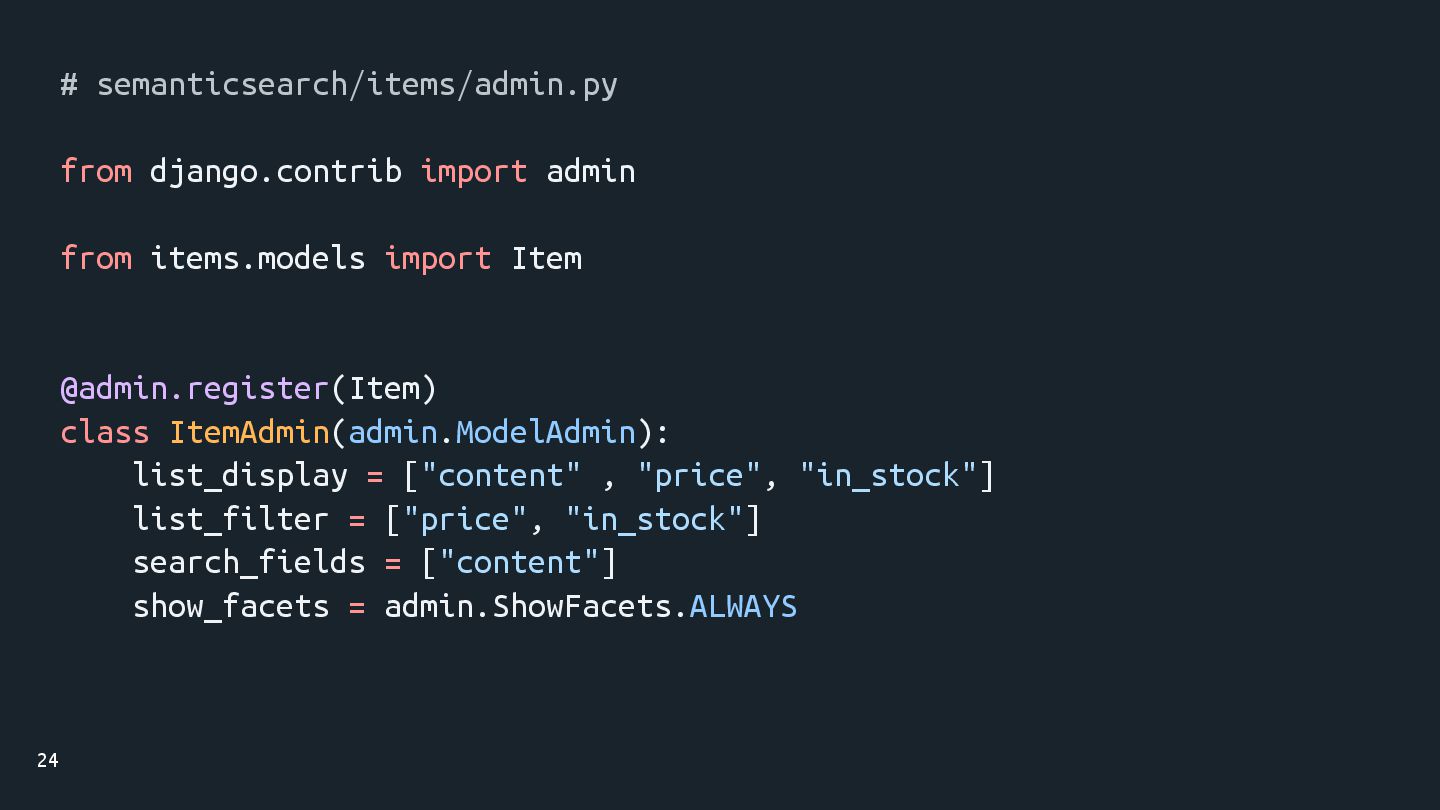Click the "in_stock" string in list_filter
Viewport: 1440px width, 810px height.
click(x=654, y=519)
